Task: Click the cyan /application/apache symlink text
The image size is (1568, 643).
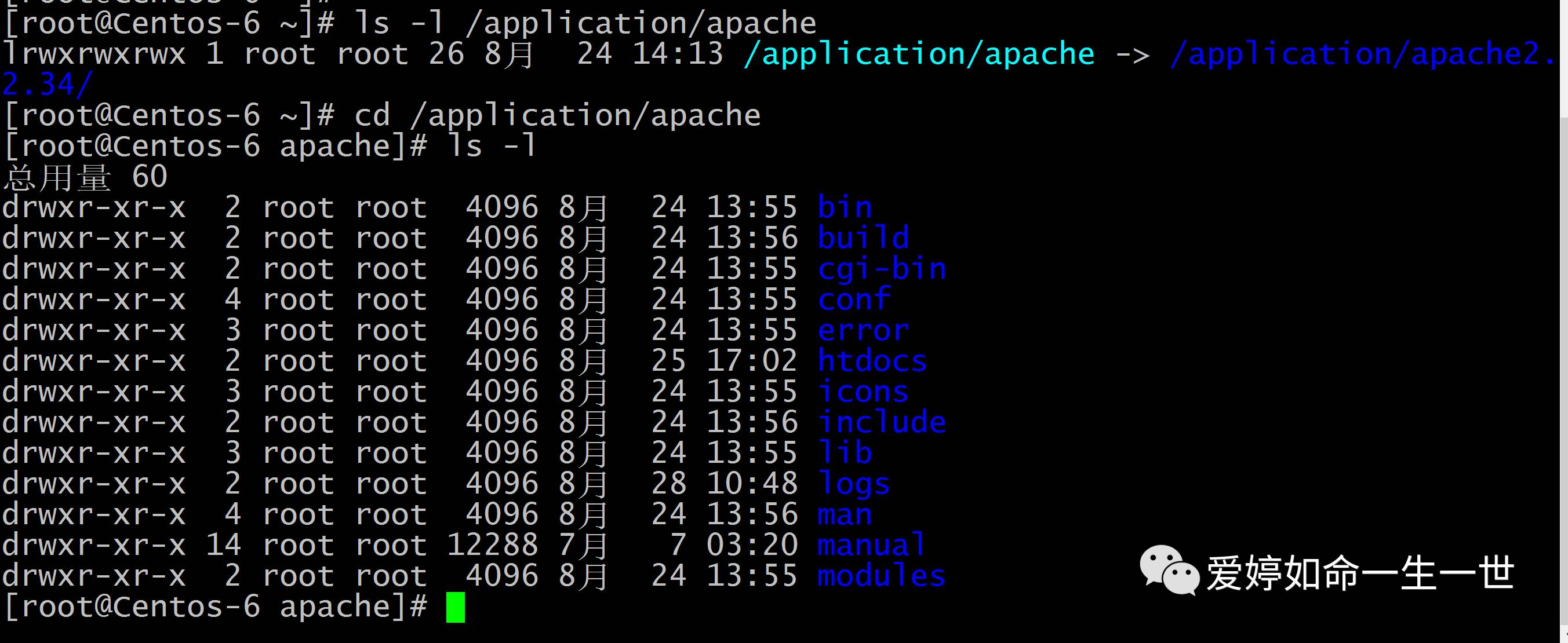Action: [918, 54]
